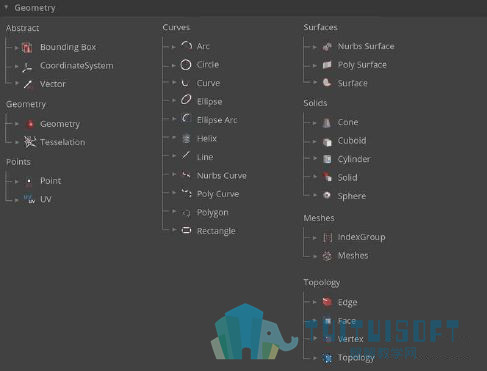Expand the Vector node arrow
The image size is (487, 371).
pyautogui.click(x=17, y=83)
